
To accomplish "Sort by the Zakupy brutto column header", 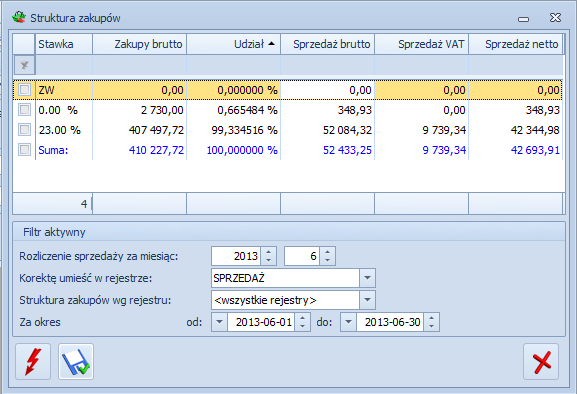I will tap(139, 44).
